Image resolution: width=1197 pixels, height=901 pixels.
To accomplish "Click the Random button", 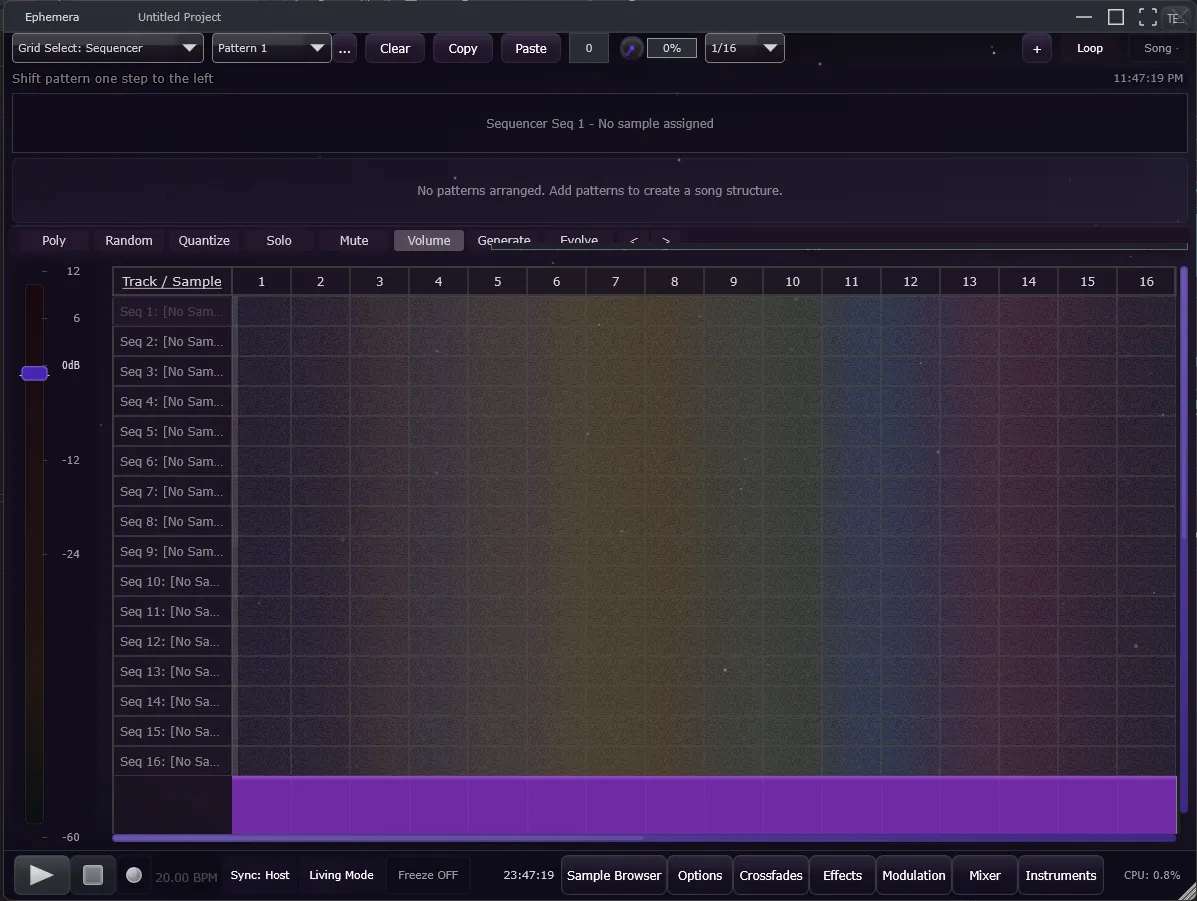I will click(x=129, y=241).
